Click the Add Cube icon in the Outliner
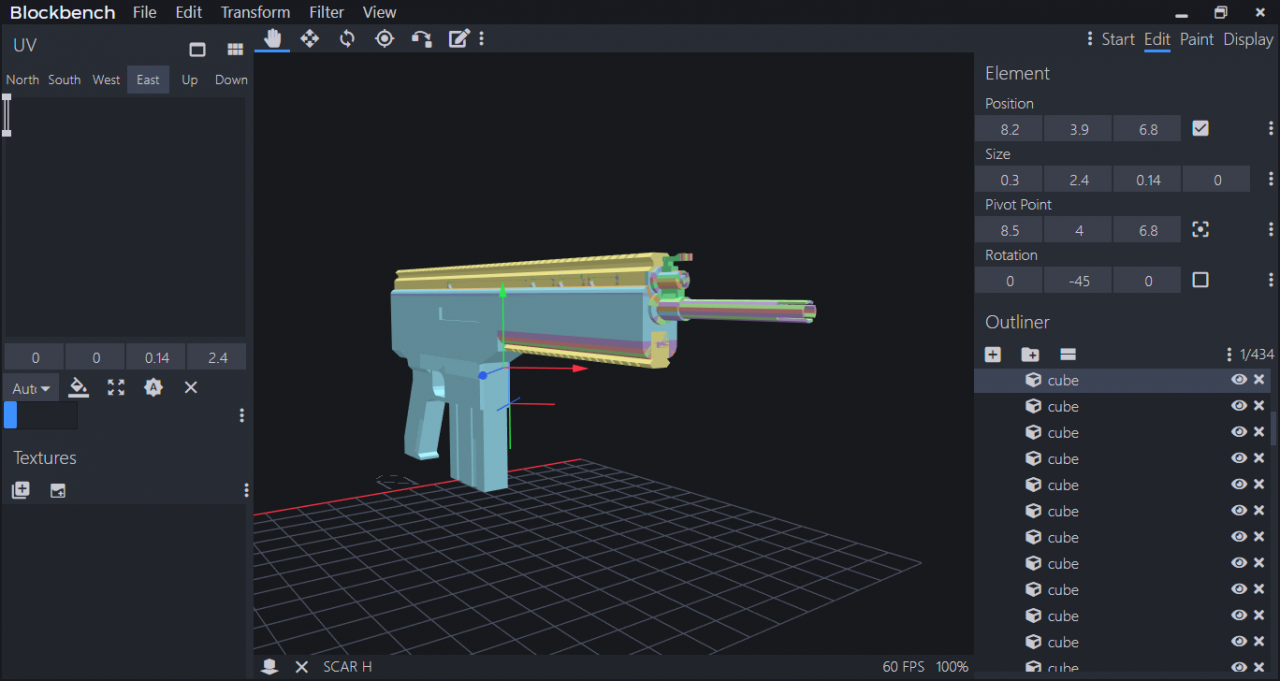1280x681 pixels. pos(992,354)
